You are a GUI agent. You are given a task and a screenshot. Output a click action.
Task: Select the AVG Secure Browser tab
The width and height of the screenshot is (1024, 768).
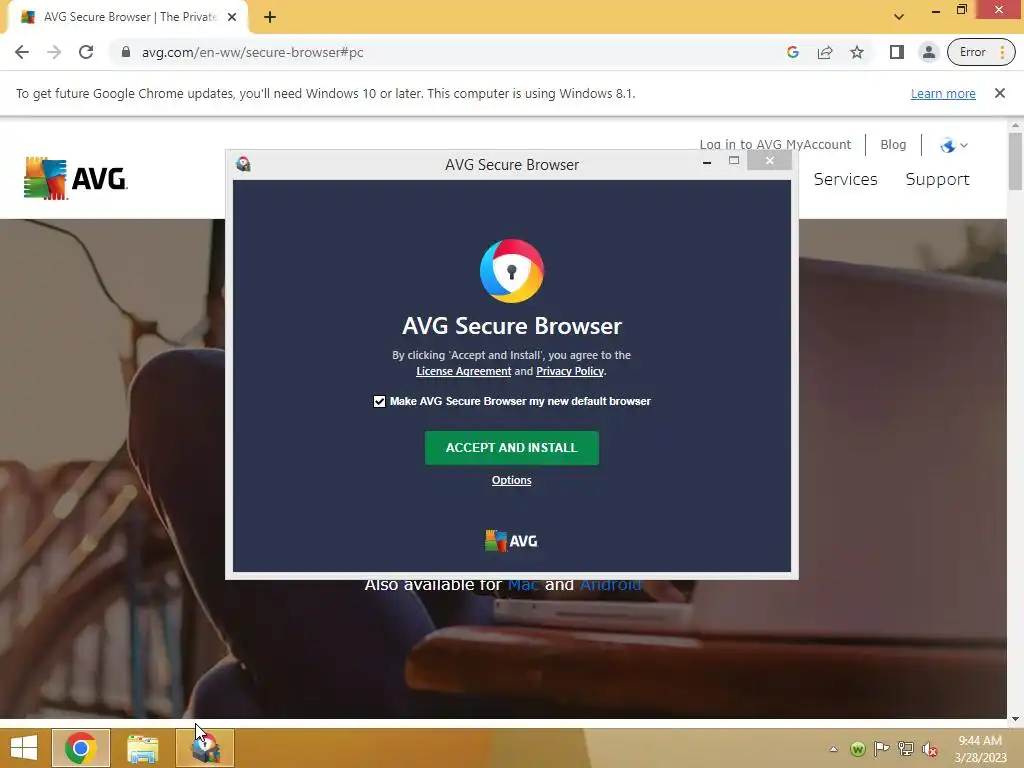coord(127,17)
